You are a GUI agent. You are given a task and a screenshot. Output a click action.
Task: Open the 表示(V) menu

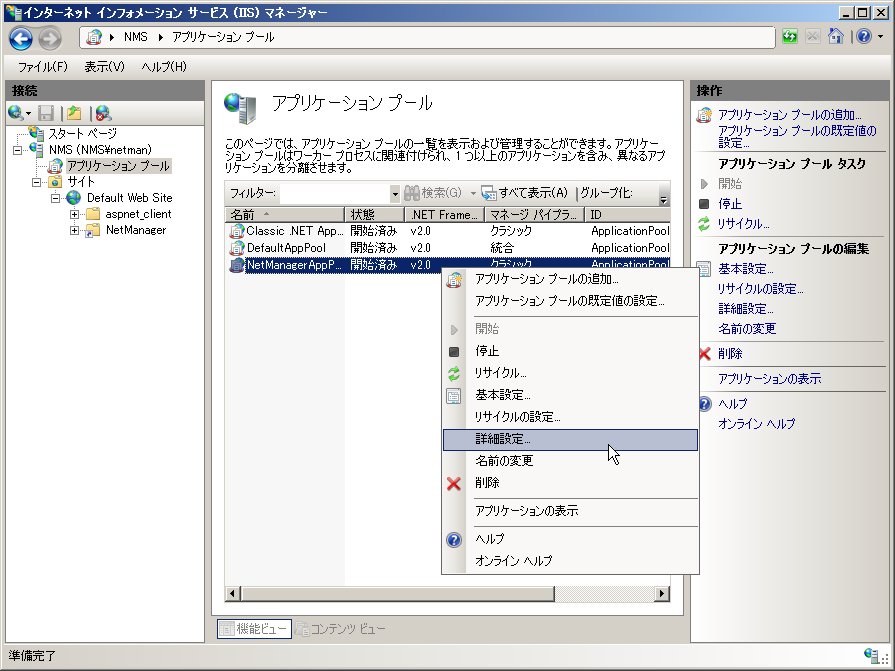104,67
